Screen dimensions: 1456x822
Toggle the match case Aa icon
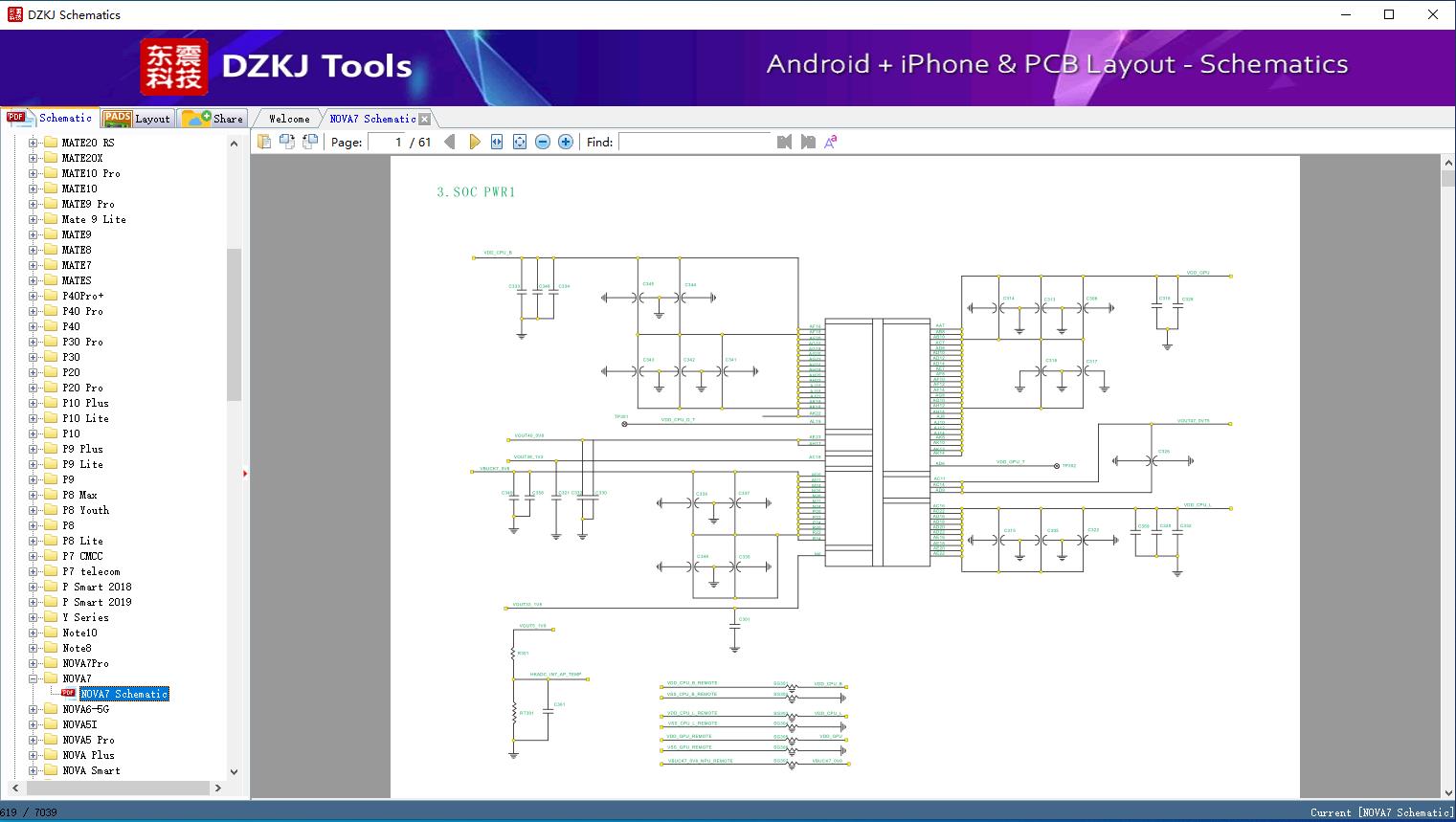click(x=831, y=142)
